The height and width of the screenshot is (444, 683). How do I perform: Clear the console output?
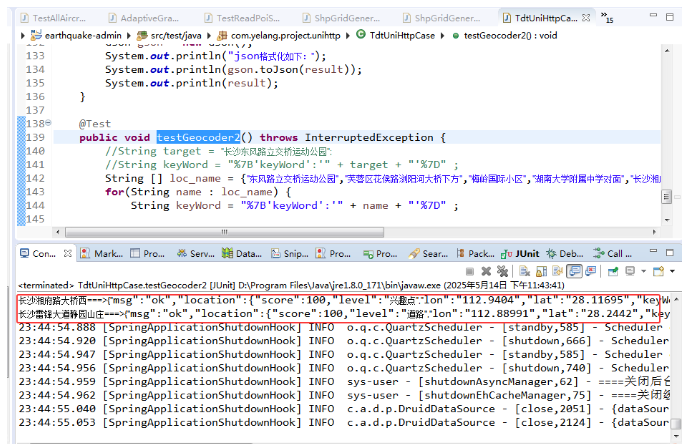pyautogui.click(x=525, y=271)
